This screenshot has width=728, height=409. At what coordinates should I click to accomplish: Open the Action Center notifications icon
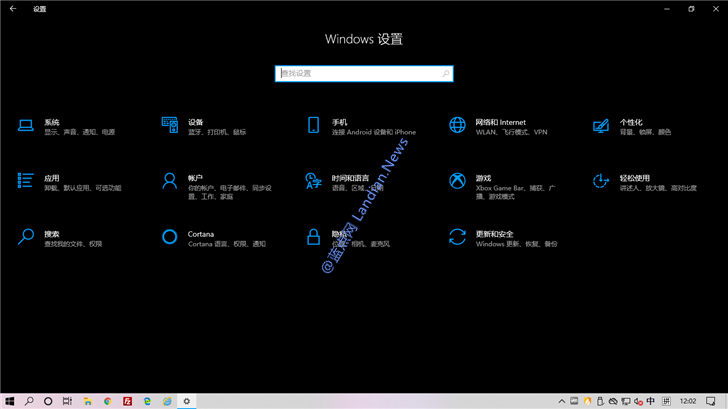click(711, 401)
